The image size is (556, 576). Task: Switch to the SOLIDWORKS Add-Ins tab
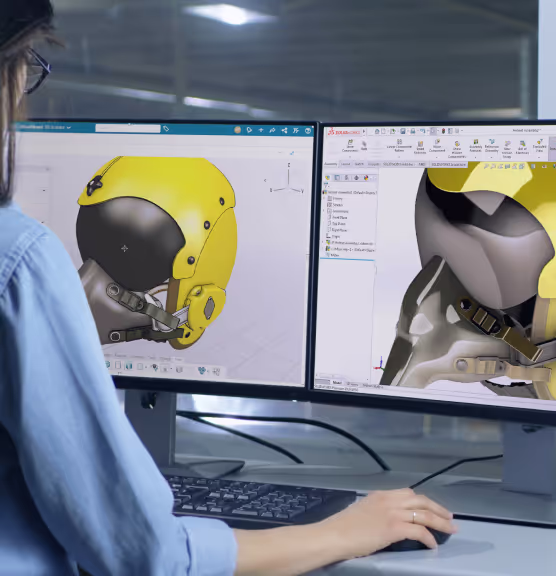coord(398,164)
